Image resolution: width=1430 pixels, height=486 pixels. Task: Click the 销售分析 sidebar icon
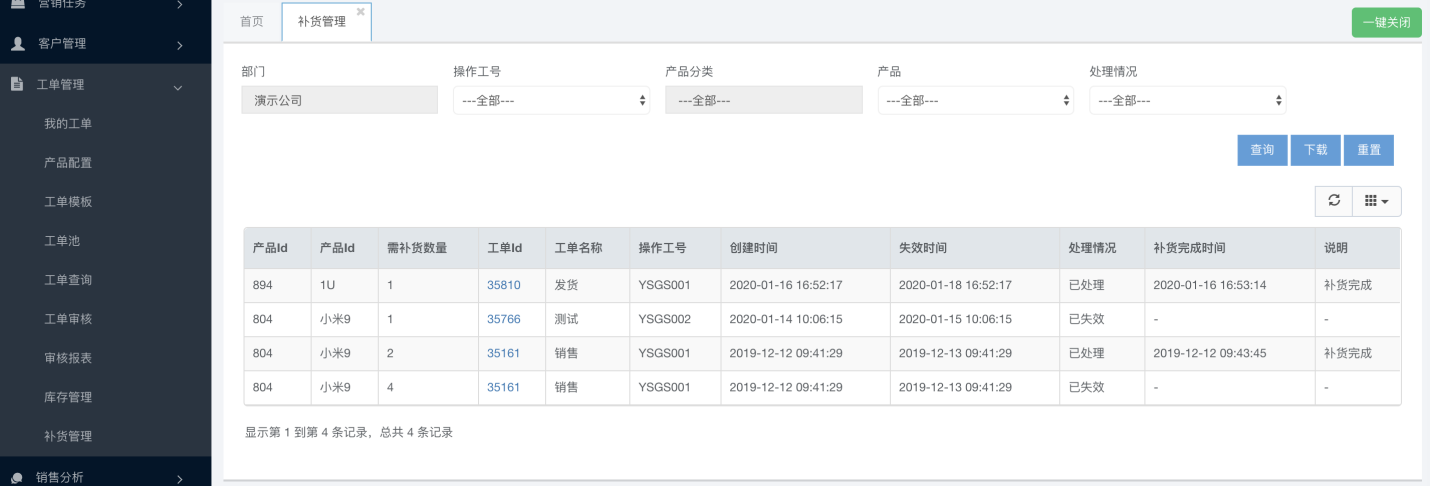tap(18, 477)
